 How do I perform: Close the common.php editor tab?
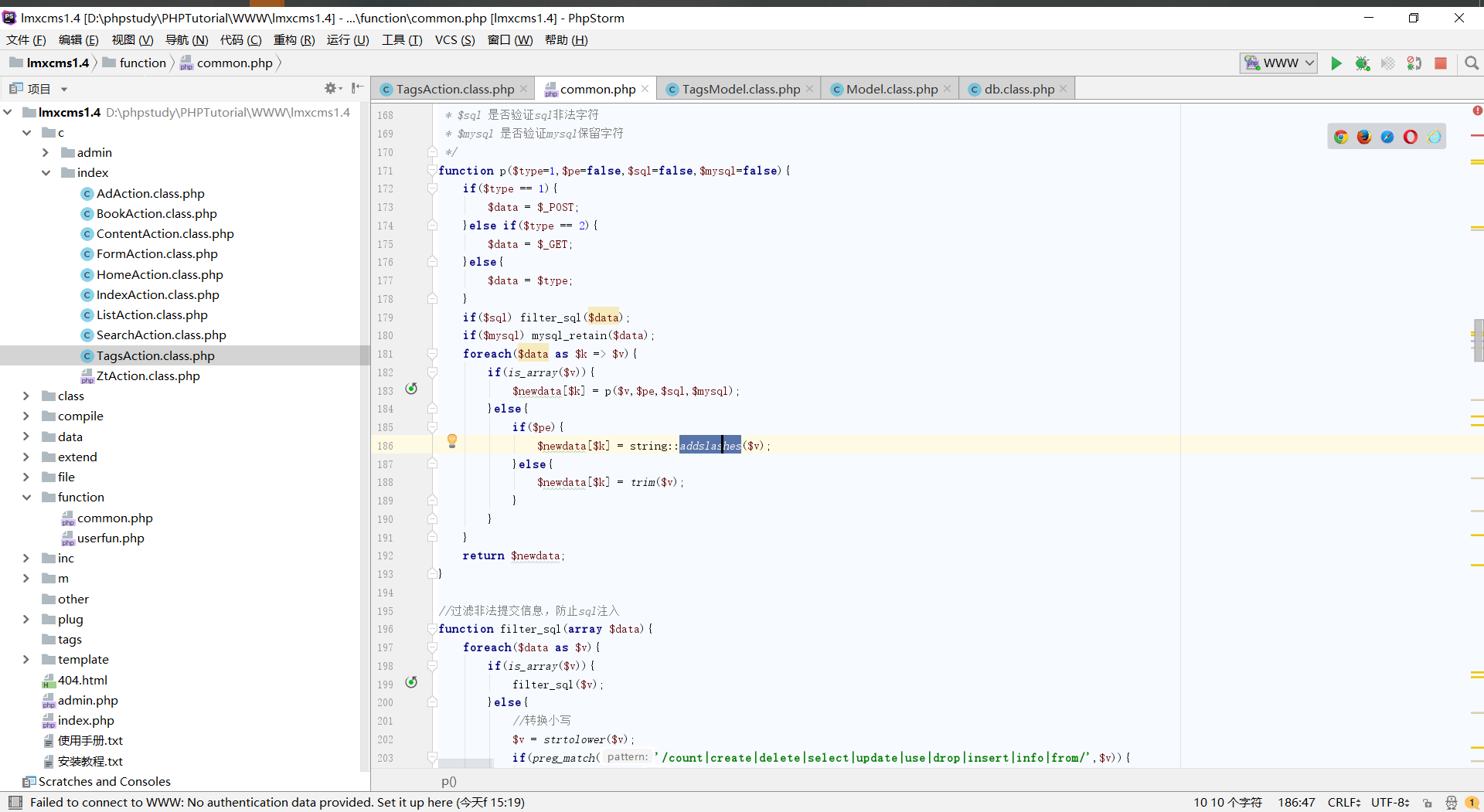tap(645, 89)
